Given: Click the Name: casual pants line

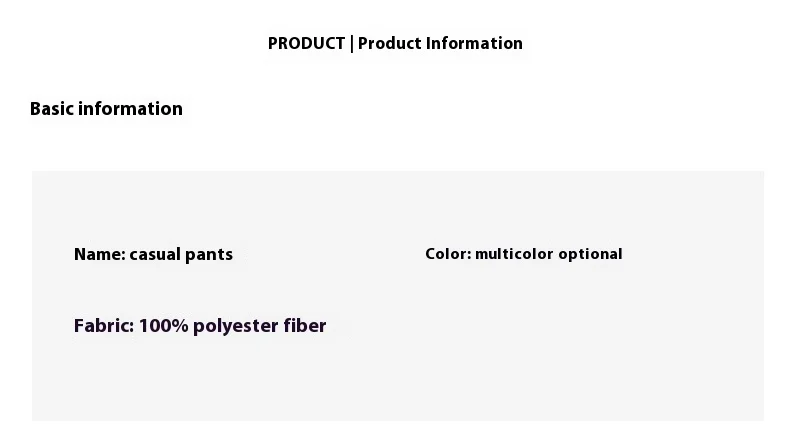Looking at the screenshot, I should pos(153,254).
